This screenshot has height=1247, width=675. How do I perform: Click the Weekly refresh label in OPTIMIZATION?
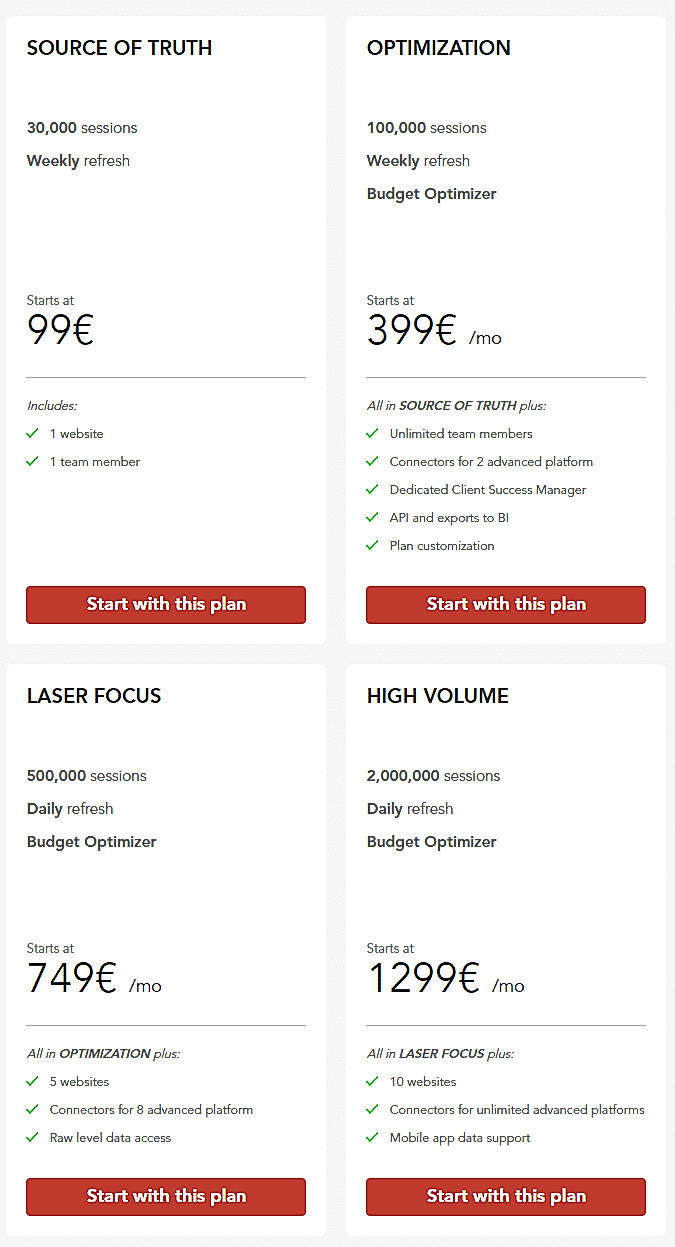tap(417, 160)
